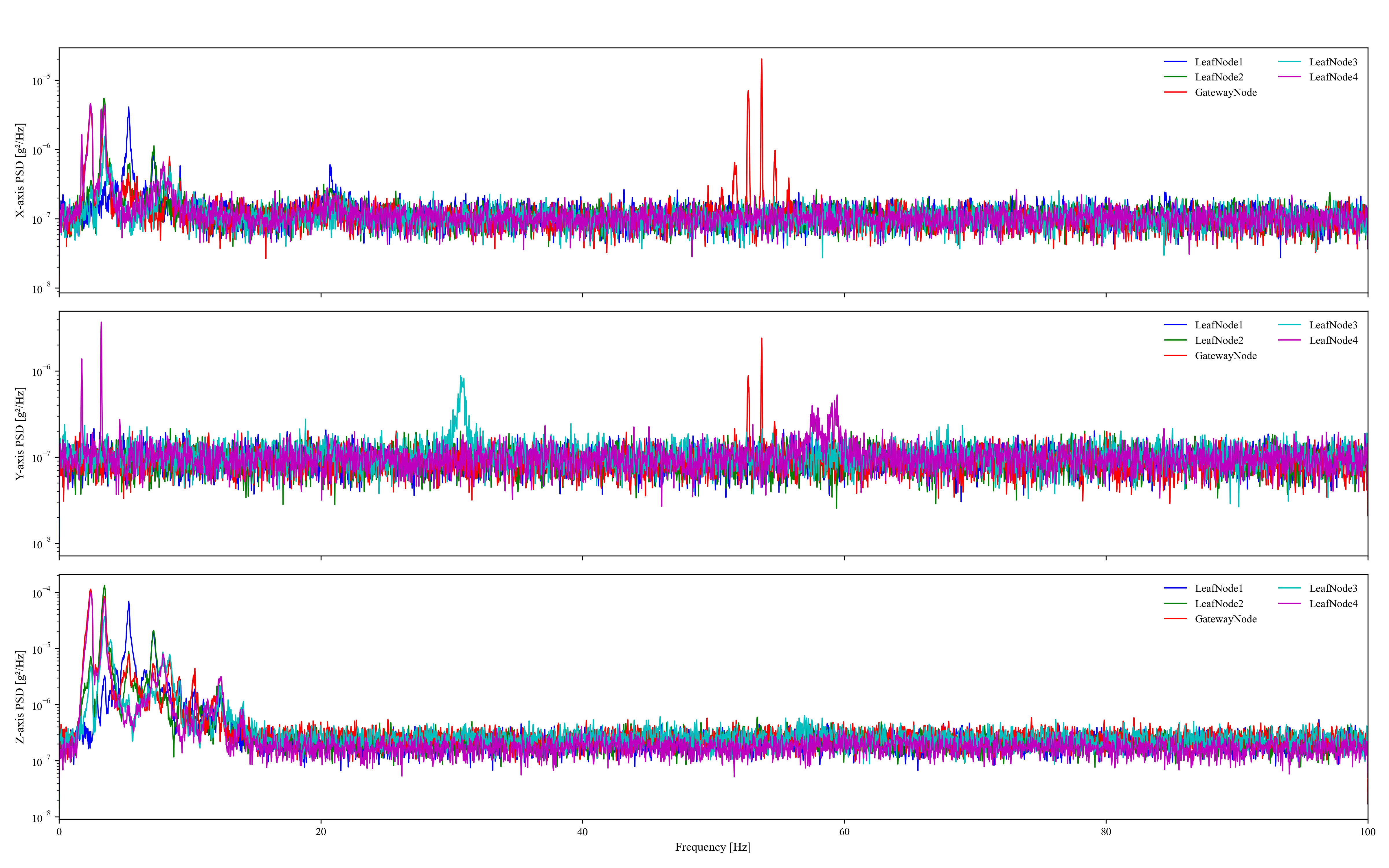Click LeafNode4 legend label in Z-axis plot
The image size is (1389, 868).
(x=1333, y=603)
